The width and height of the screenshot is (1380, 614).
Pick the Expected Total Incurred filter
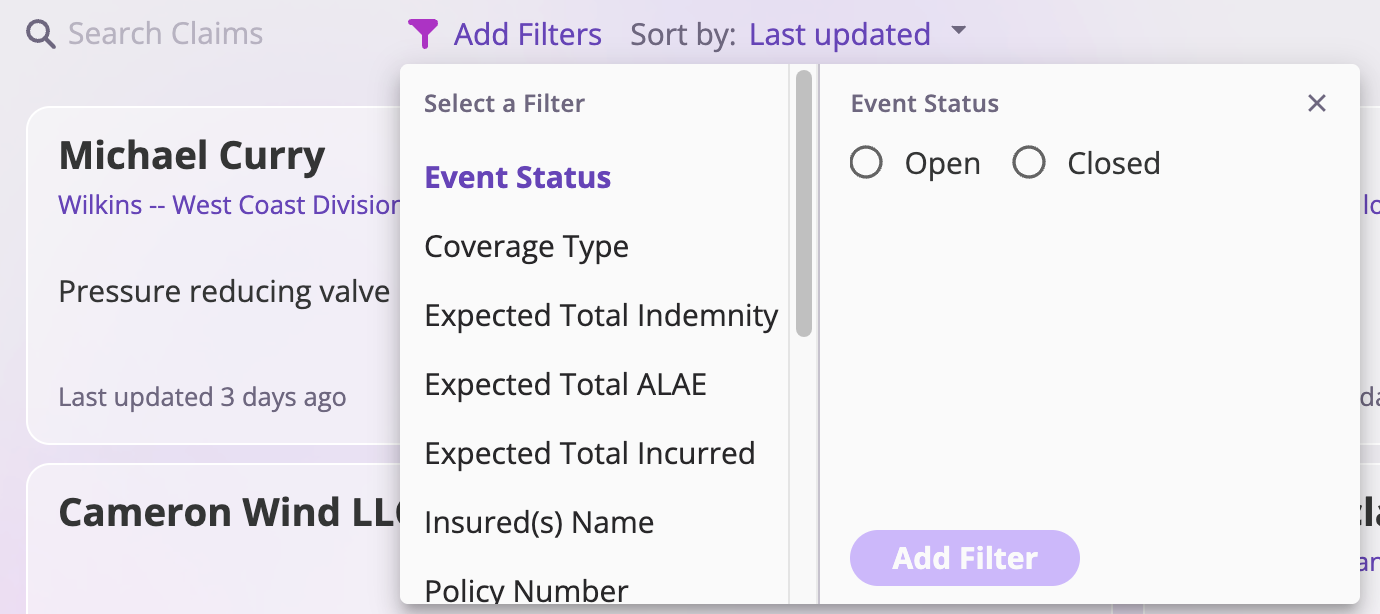(x=589, y=453)
